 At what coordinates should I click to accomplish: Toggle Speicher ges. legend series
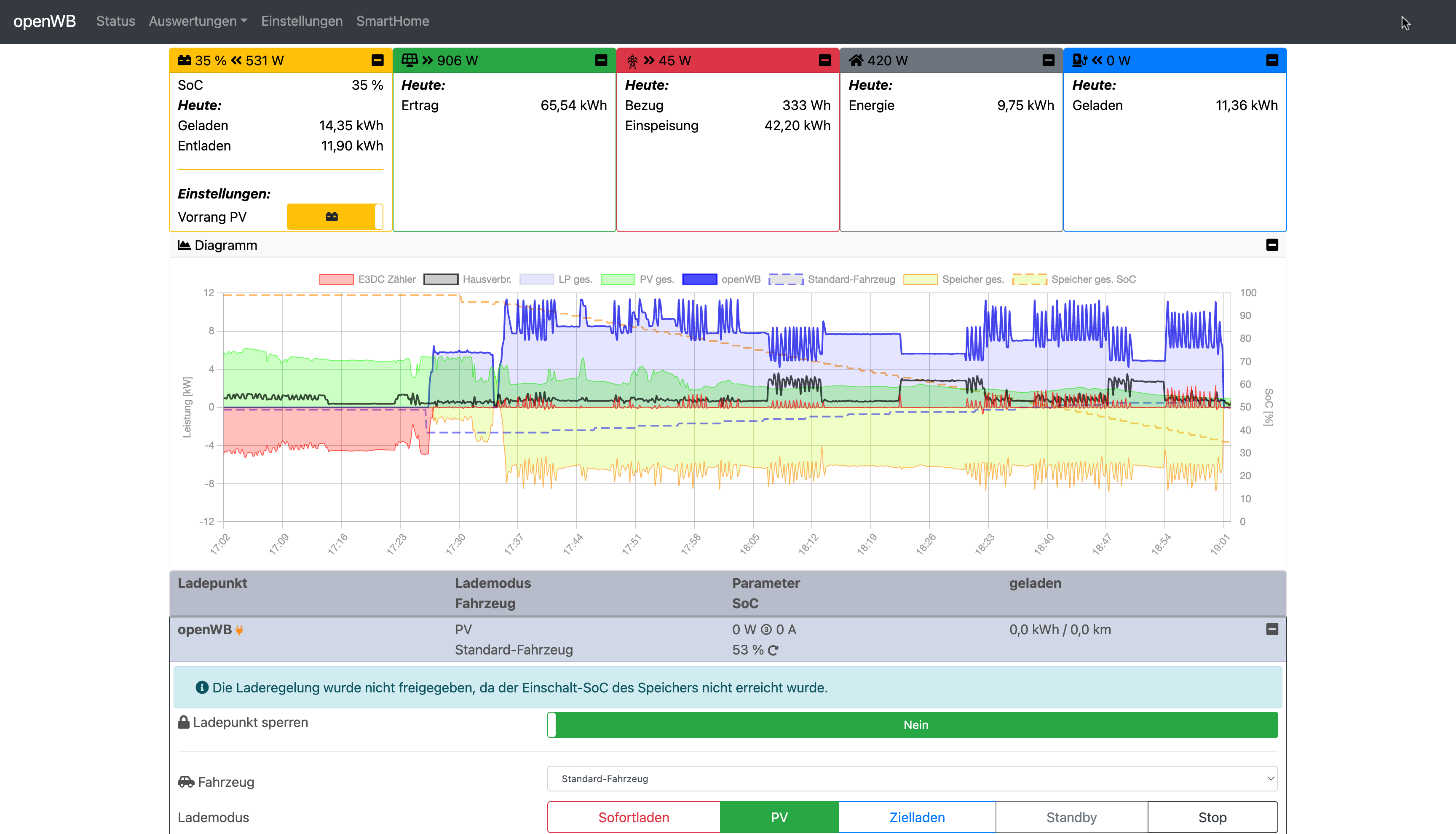click(x=954, y=279)
